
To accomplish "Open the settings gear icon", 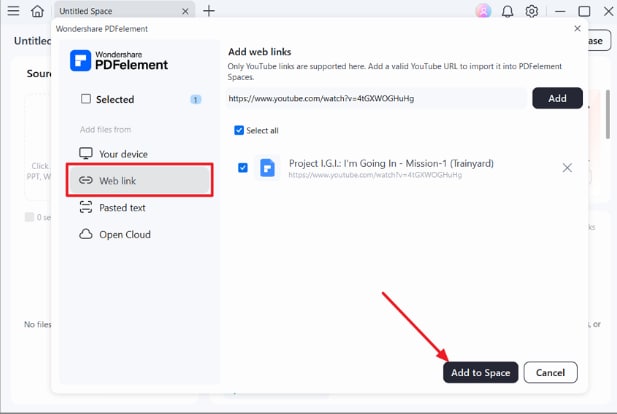I will pyautogui.click(x=532, y=11).
